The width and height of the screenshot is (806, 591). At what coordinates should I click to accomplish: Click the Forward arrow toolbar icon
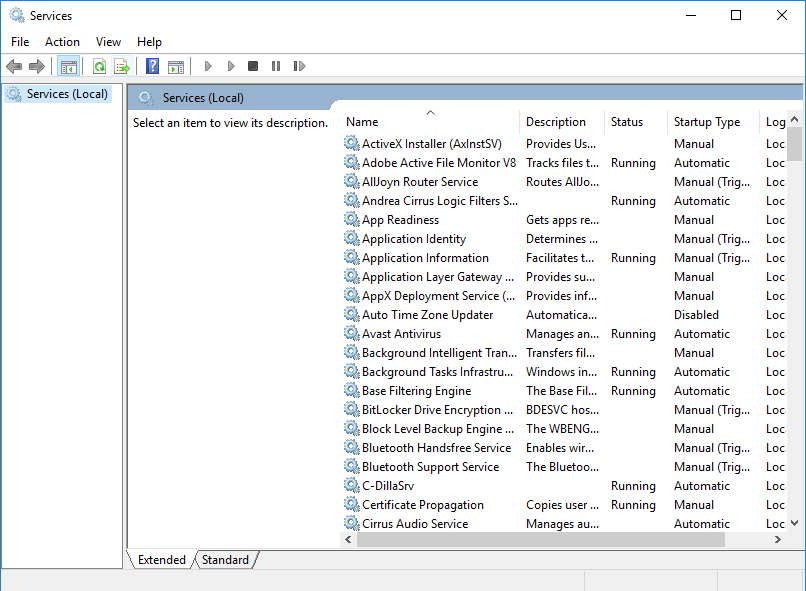[x=37, y=66]
